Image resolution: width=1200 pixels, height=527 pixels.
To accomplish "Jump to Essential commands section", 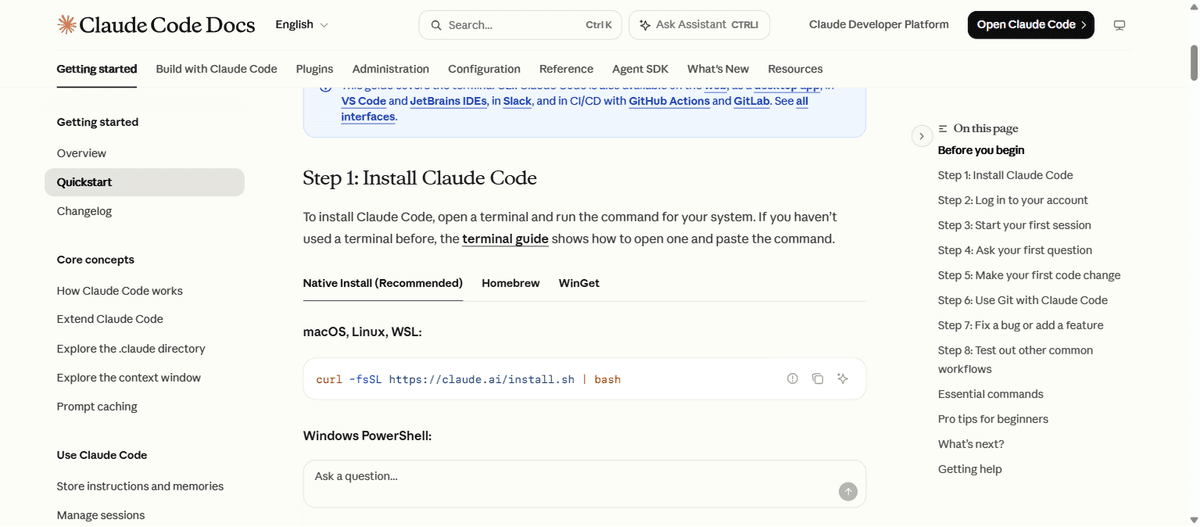I will coord(990,394).
